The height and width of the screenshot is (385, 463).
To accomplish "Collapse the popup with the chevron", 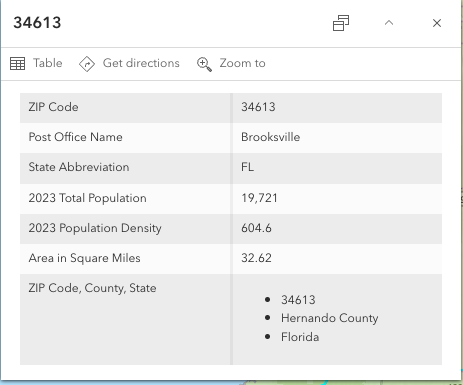I will click(x=389, y=23).
